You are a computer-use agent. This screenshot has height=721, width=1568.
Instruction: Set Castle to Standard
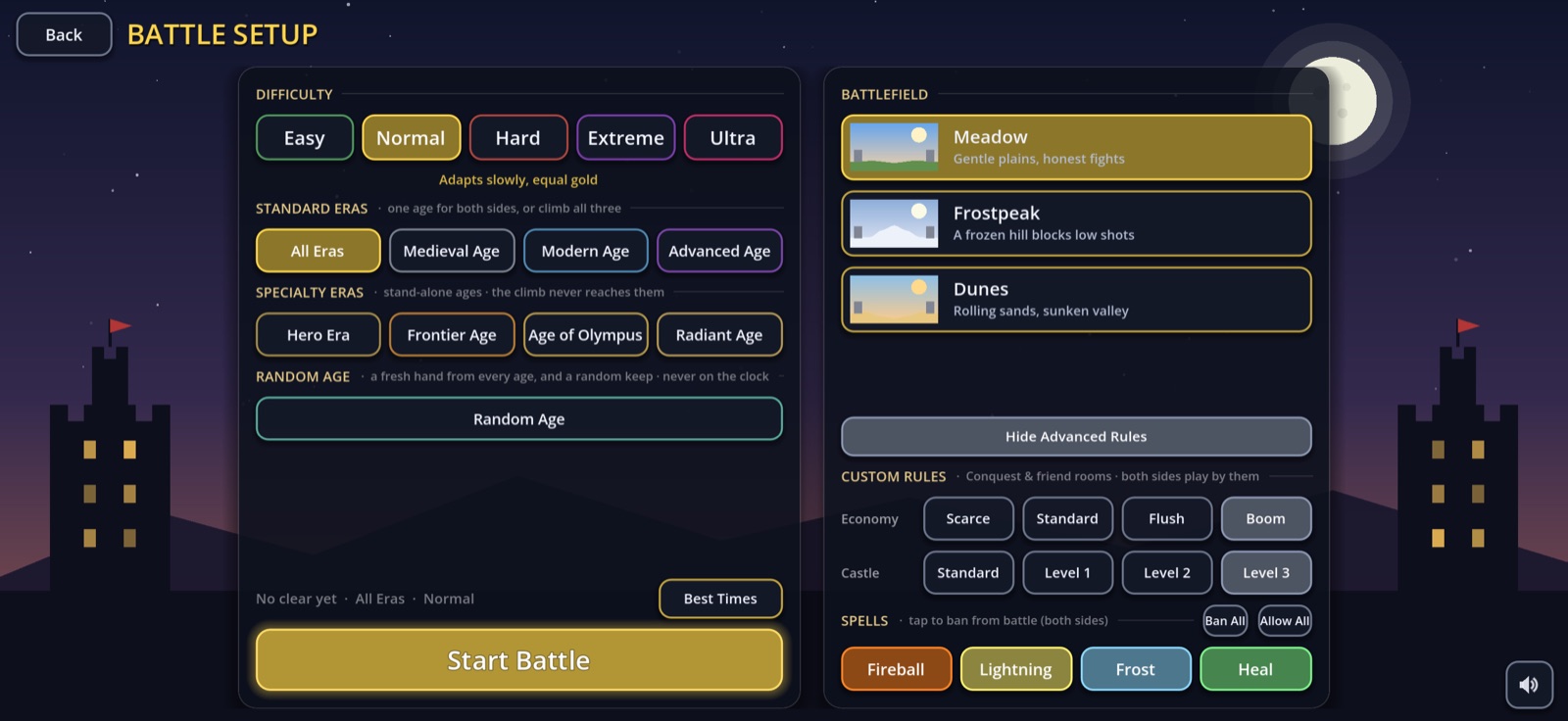pos(968,573)
